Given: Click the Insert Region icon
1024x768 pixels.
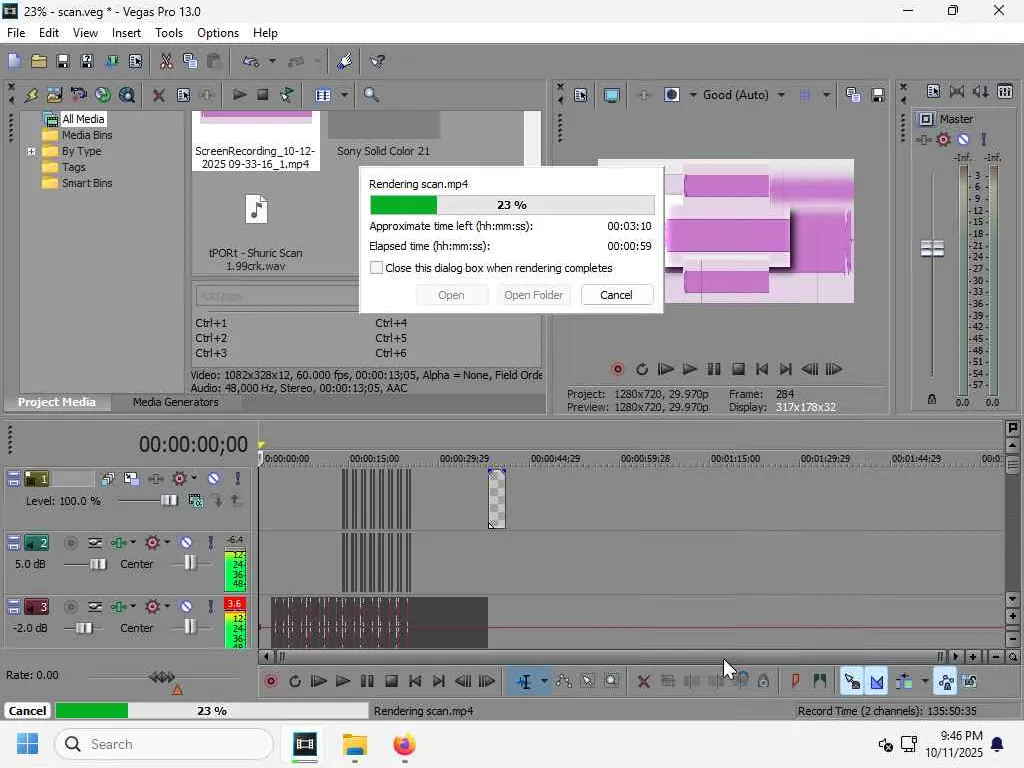Looking at the screenshot, I should point(820,682).
